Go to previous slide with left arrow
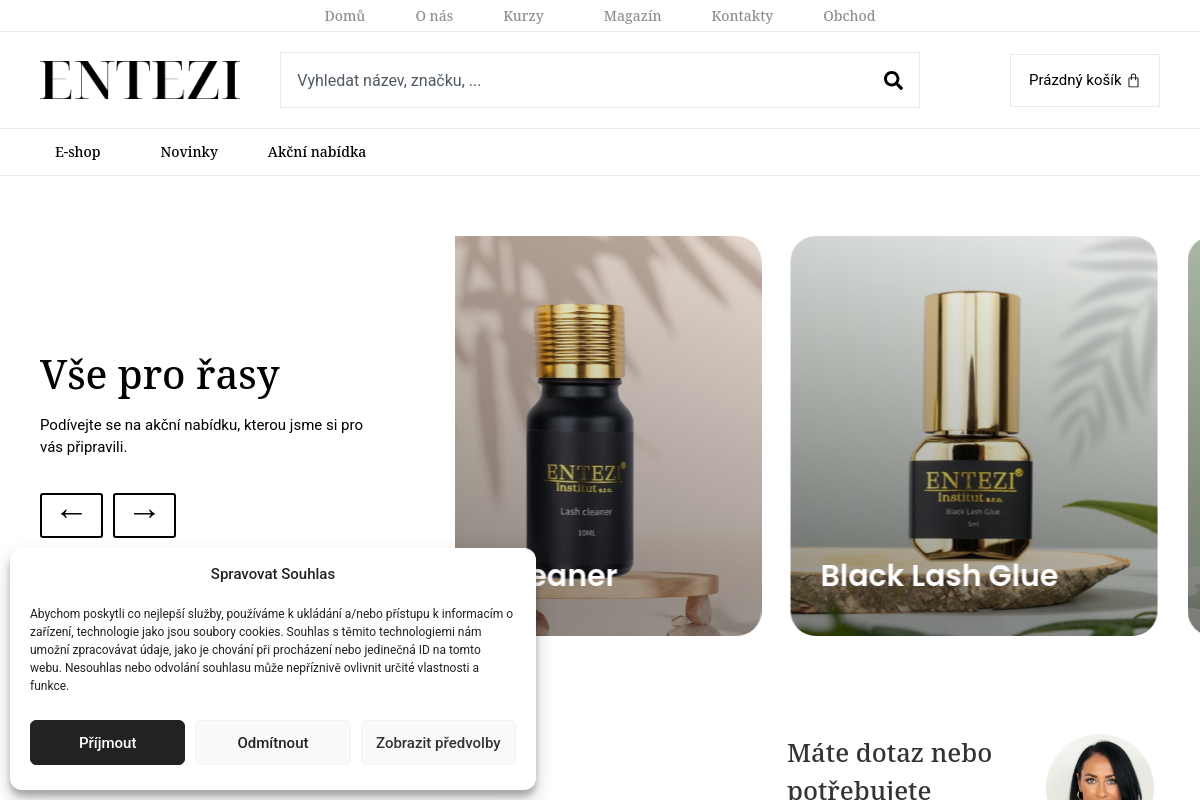 71,515
